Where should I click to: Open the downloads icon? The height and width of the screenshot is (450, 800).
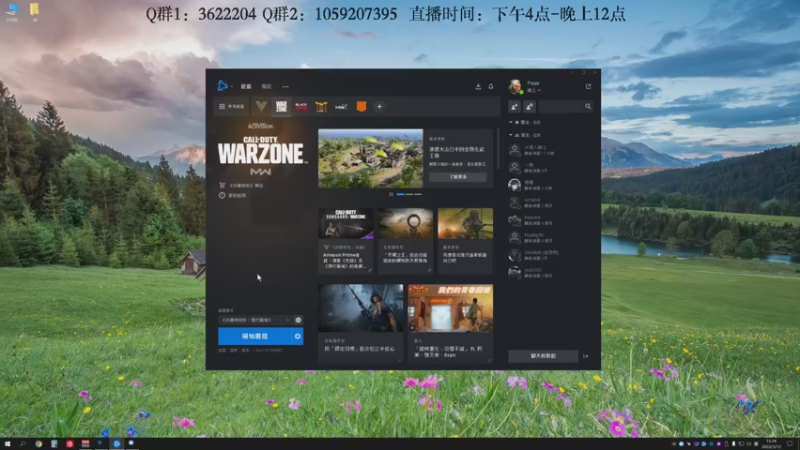[478, 87]
